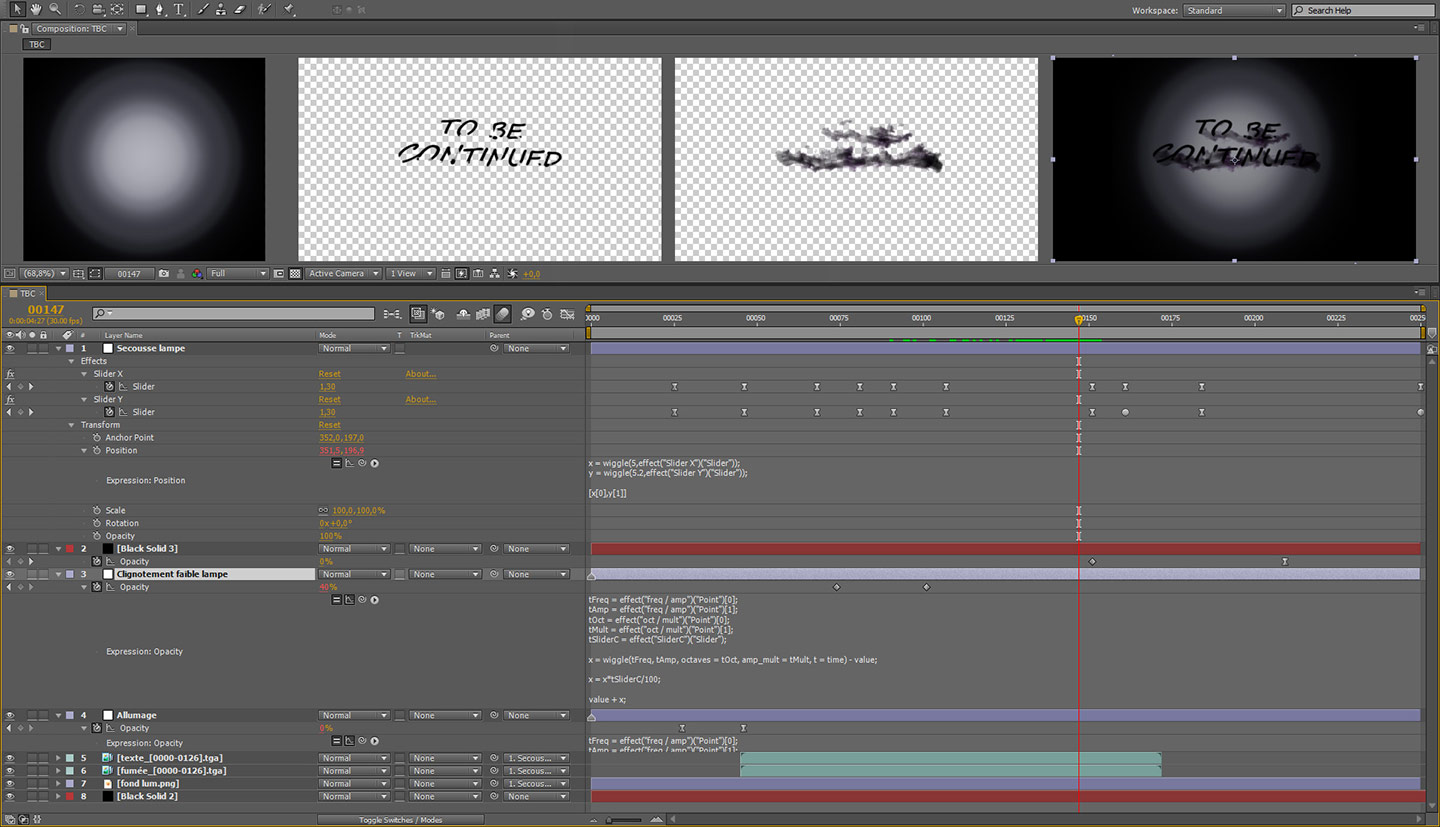This screenshot has width=1440, height=827.
Task: Open the Active Camera dropdown
Action: pyautogui.click(x=343, y=273)
